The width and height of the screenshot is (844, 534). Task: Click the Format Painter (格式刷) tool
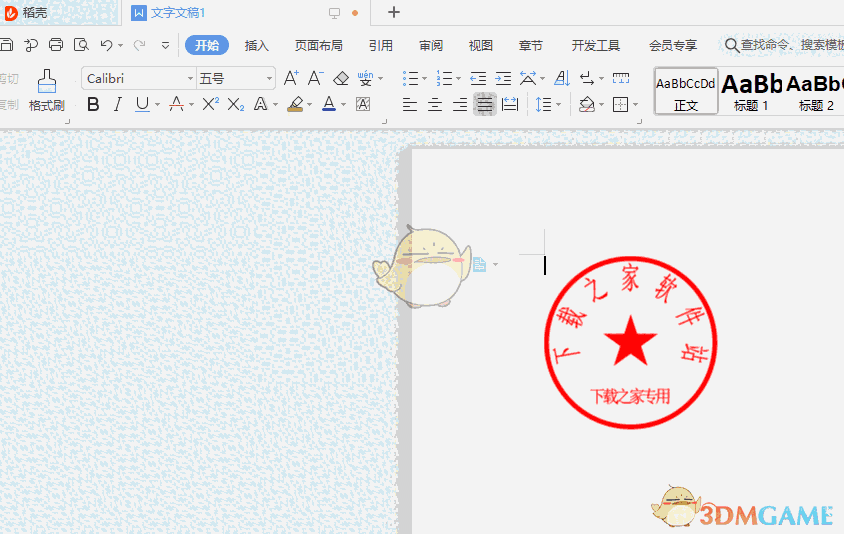click(47, 90)
